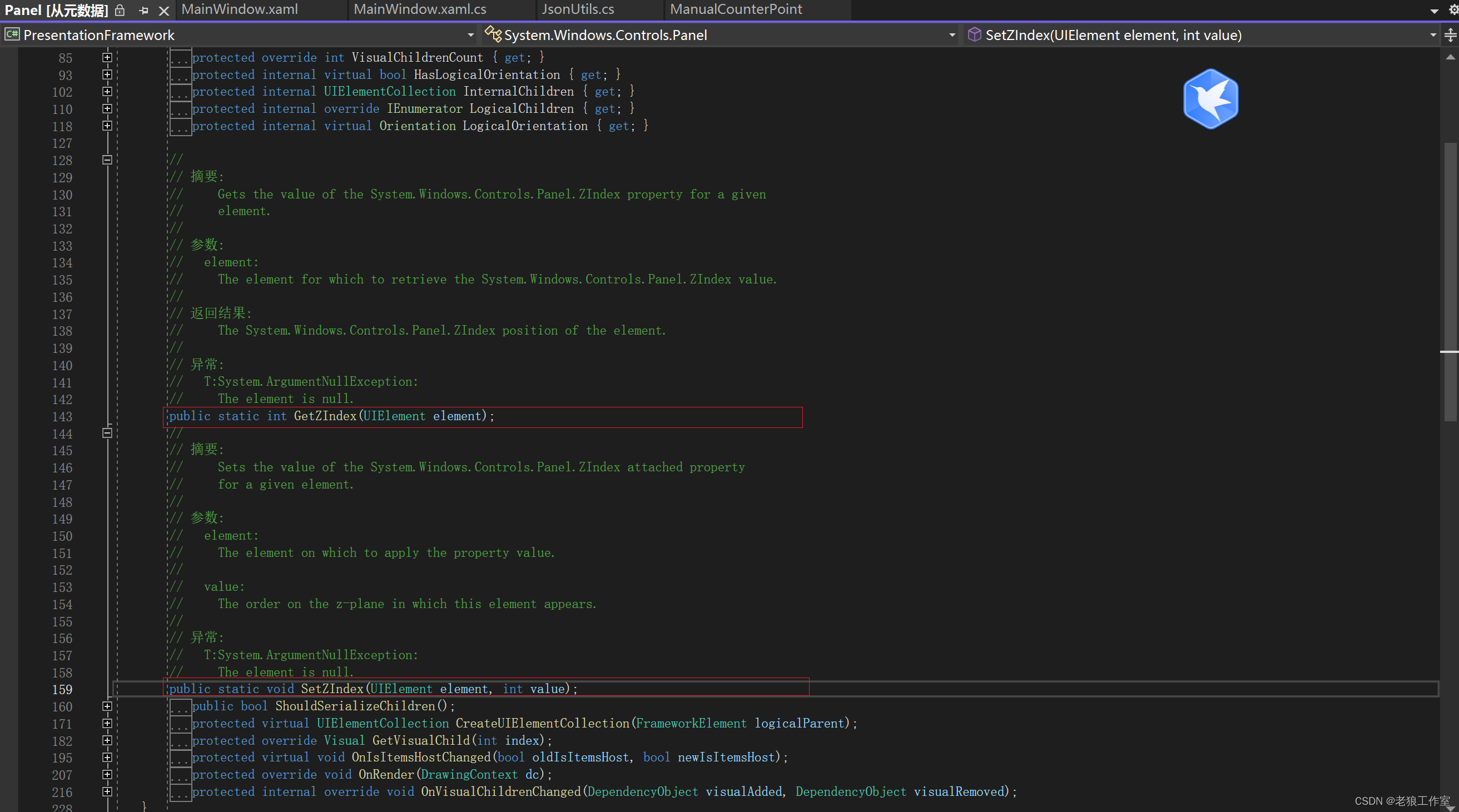The height and width of the screenshot is (812, 1459).
Task: Open the System.Windows.Controls.Panel type dropdown
Action: click(952, 35)
